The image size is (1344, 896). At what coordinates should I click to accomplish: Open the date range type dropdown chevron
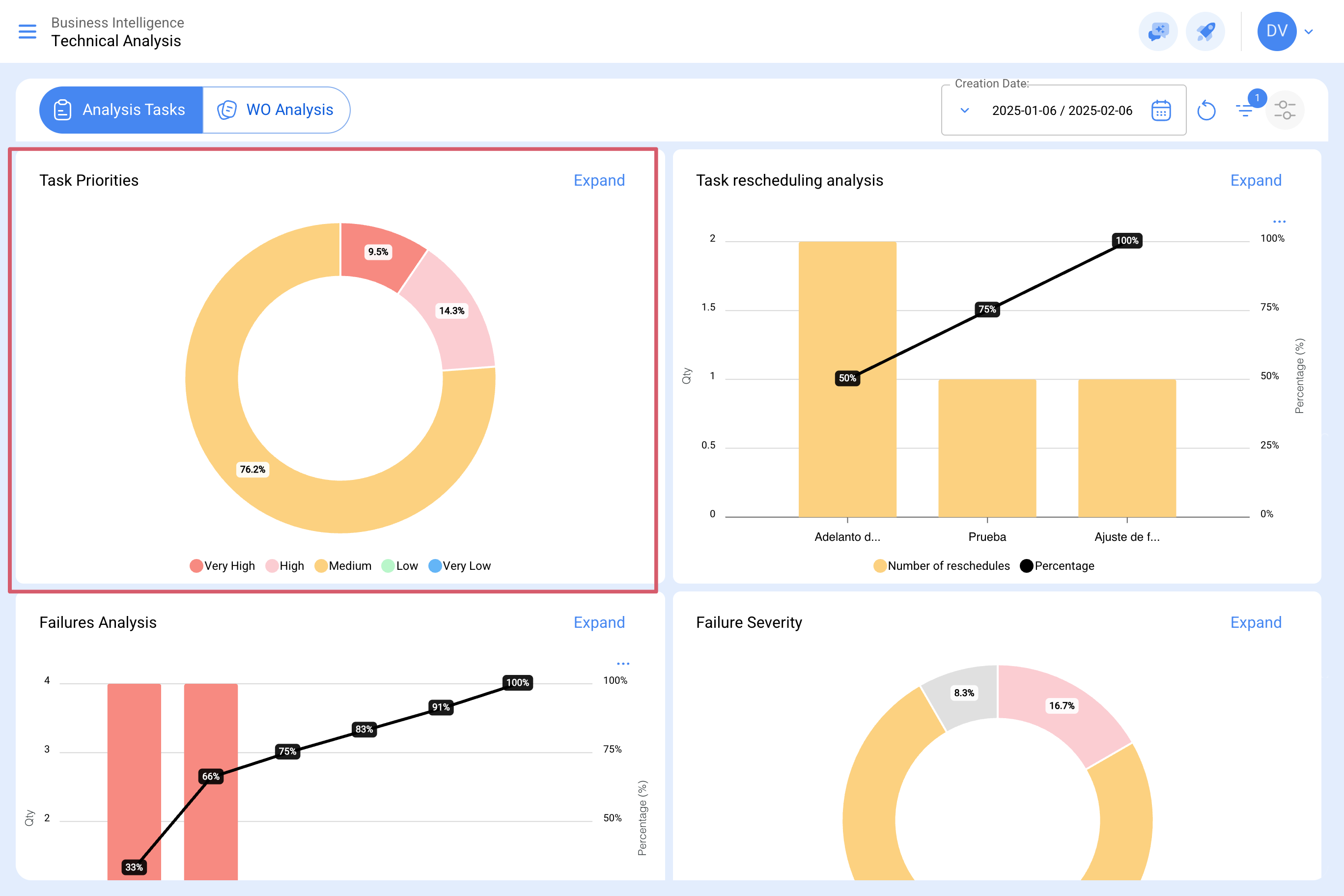pos(965,111)
